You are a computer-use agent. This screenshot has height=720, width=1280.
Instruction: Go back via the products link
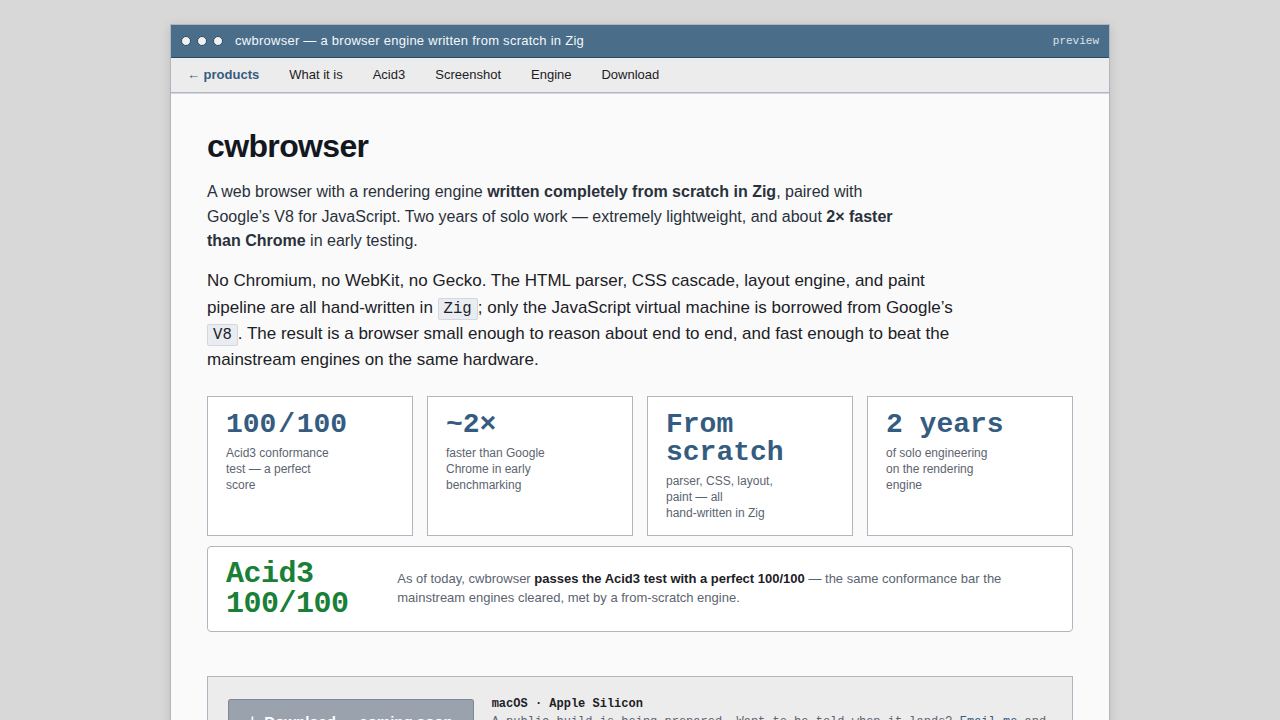[x=223, y=75]
